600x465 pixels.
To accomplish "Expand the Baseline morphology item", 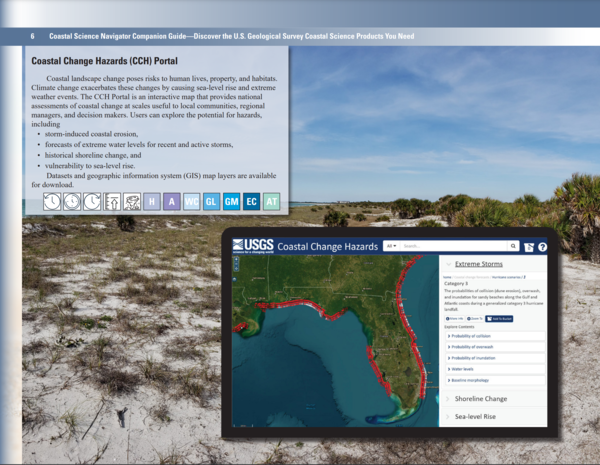I will point(495,380).
